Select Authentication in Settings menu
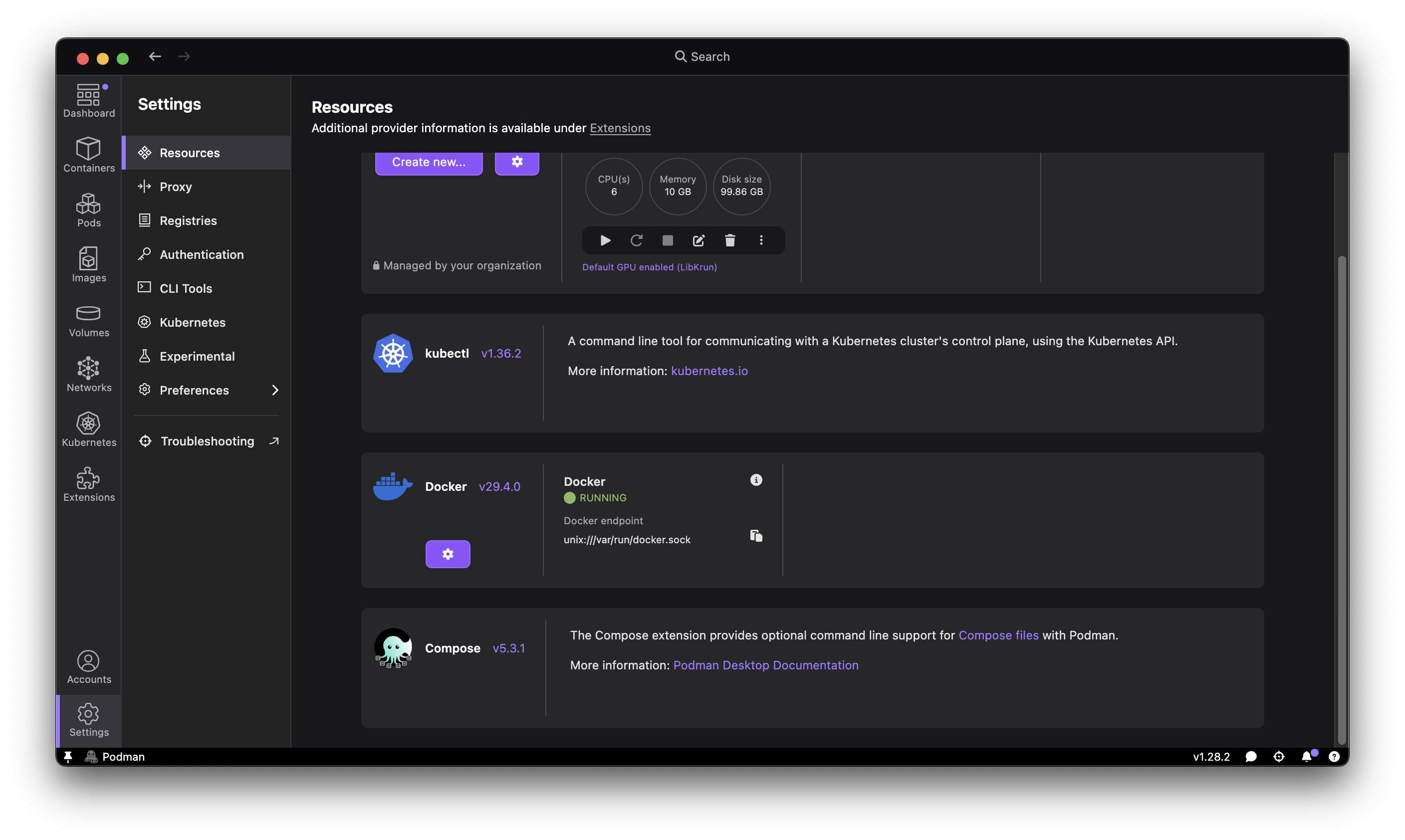This screenshot has height=840, width=1405. click(x=207, y=255)
